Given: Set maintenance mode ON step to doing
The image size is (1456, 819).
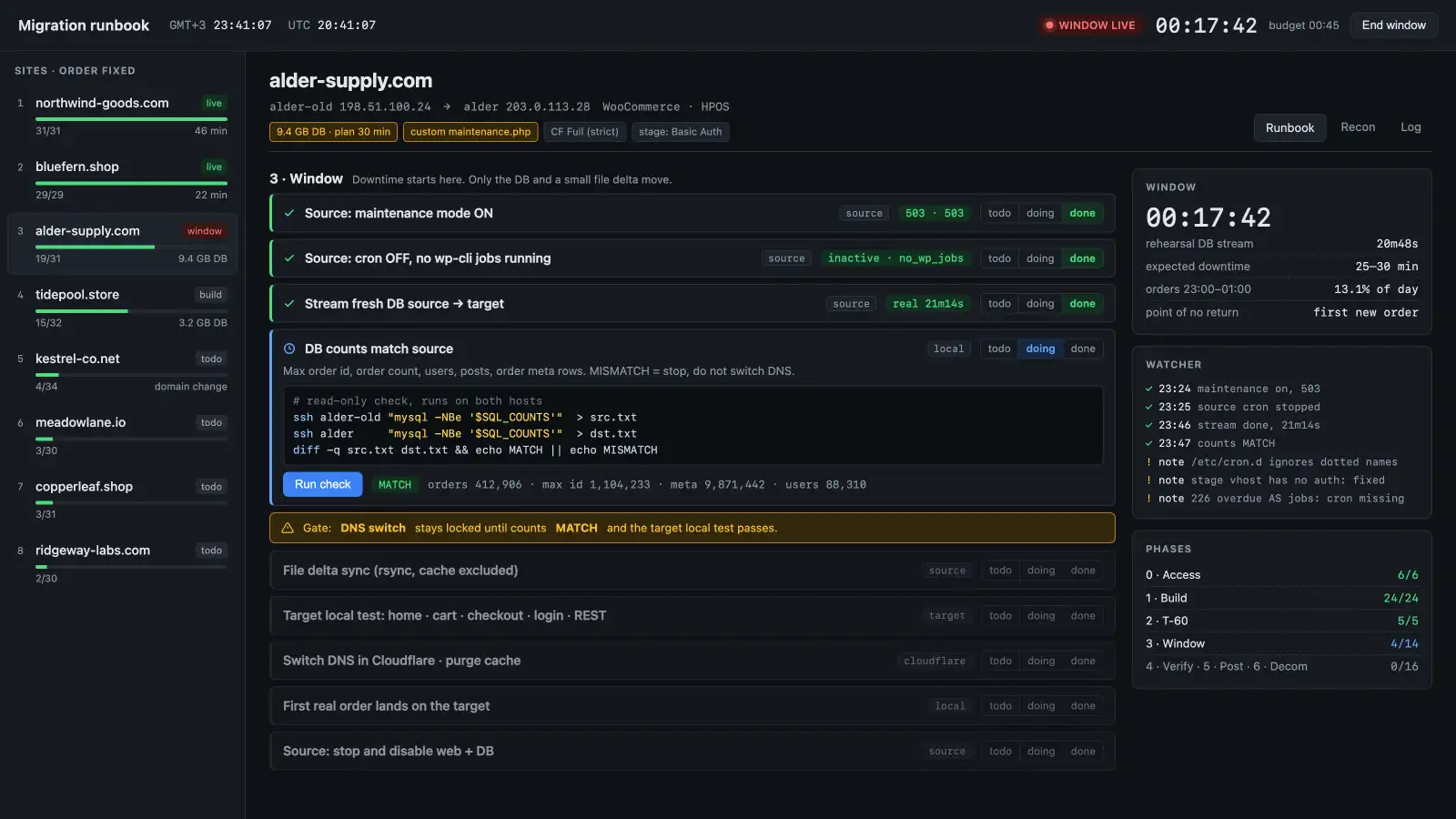Looking at the screenshot, I should 1040,213.
